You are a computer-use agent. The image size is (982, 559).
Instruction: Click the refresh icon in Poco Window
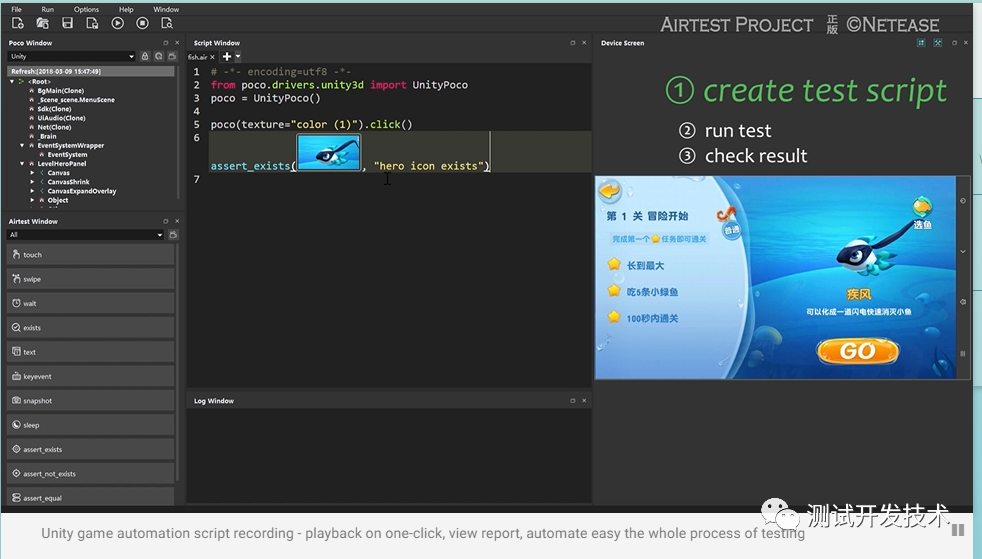coord(159,56)
